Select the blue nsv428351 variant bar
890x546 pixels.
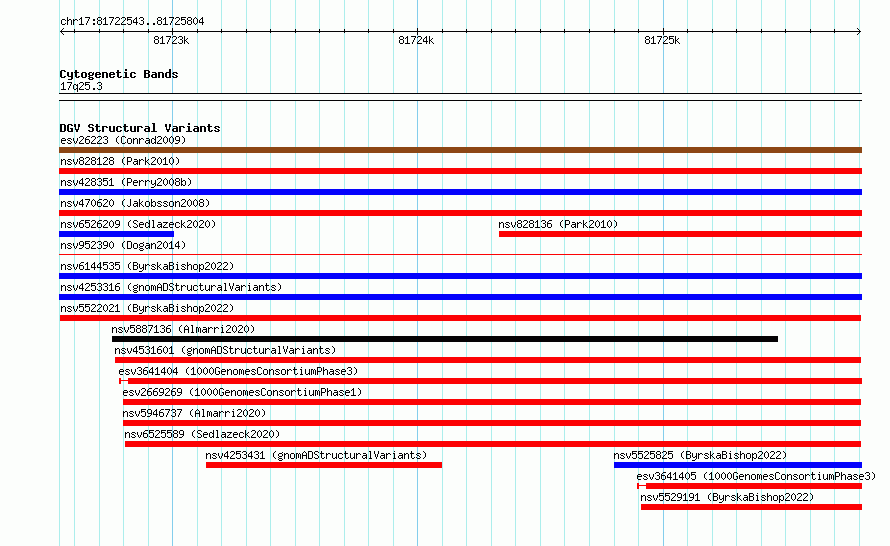pyautogui.click(x=460, y=192)
